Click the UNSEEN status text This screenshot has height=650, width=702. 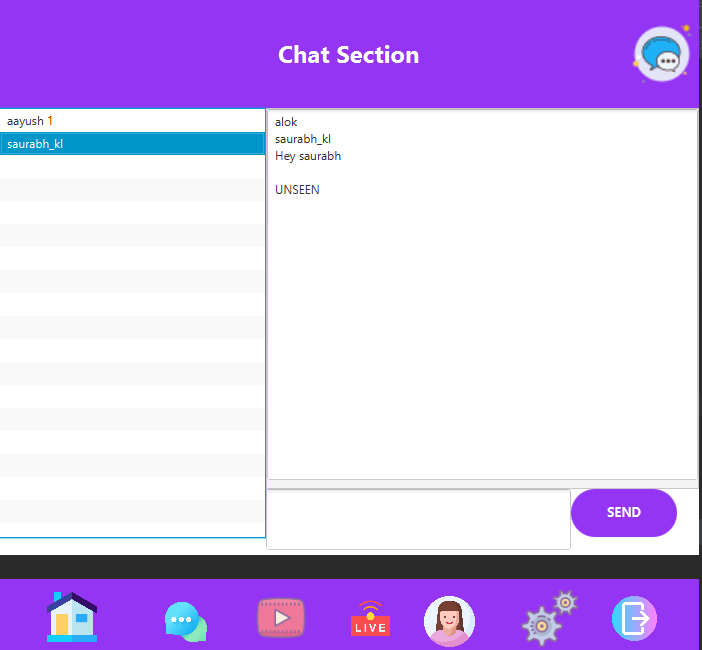(297, 190)
